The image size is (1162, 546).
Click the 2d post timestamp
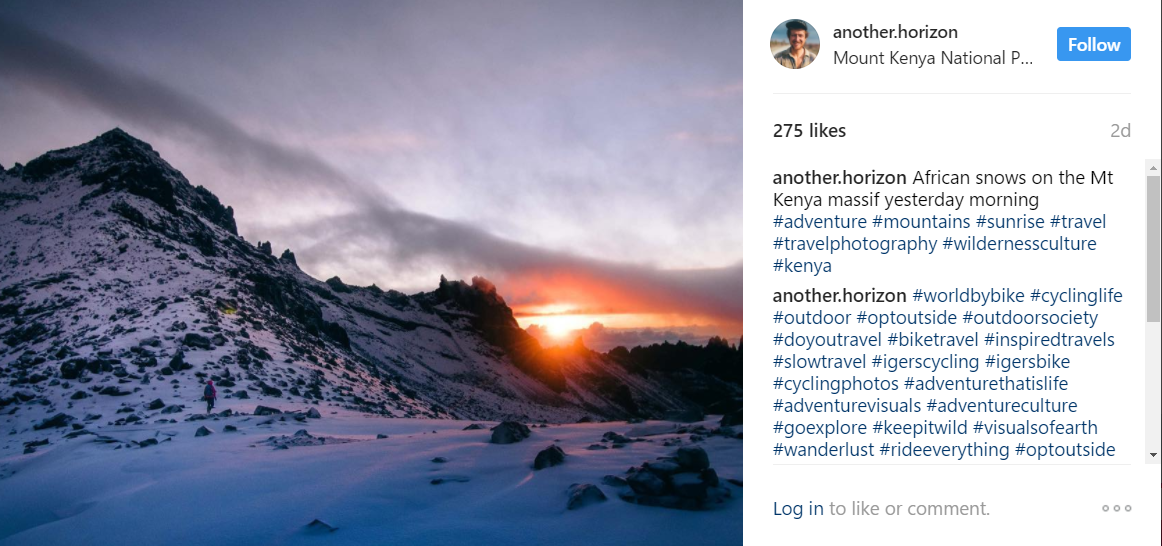pyautogui.click(x=1119, y=131)
